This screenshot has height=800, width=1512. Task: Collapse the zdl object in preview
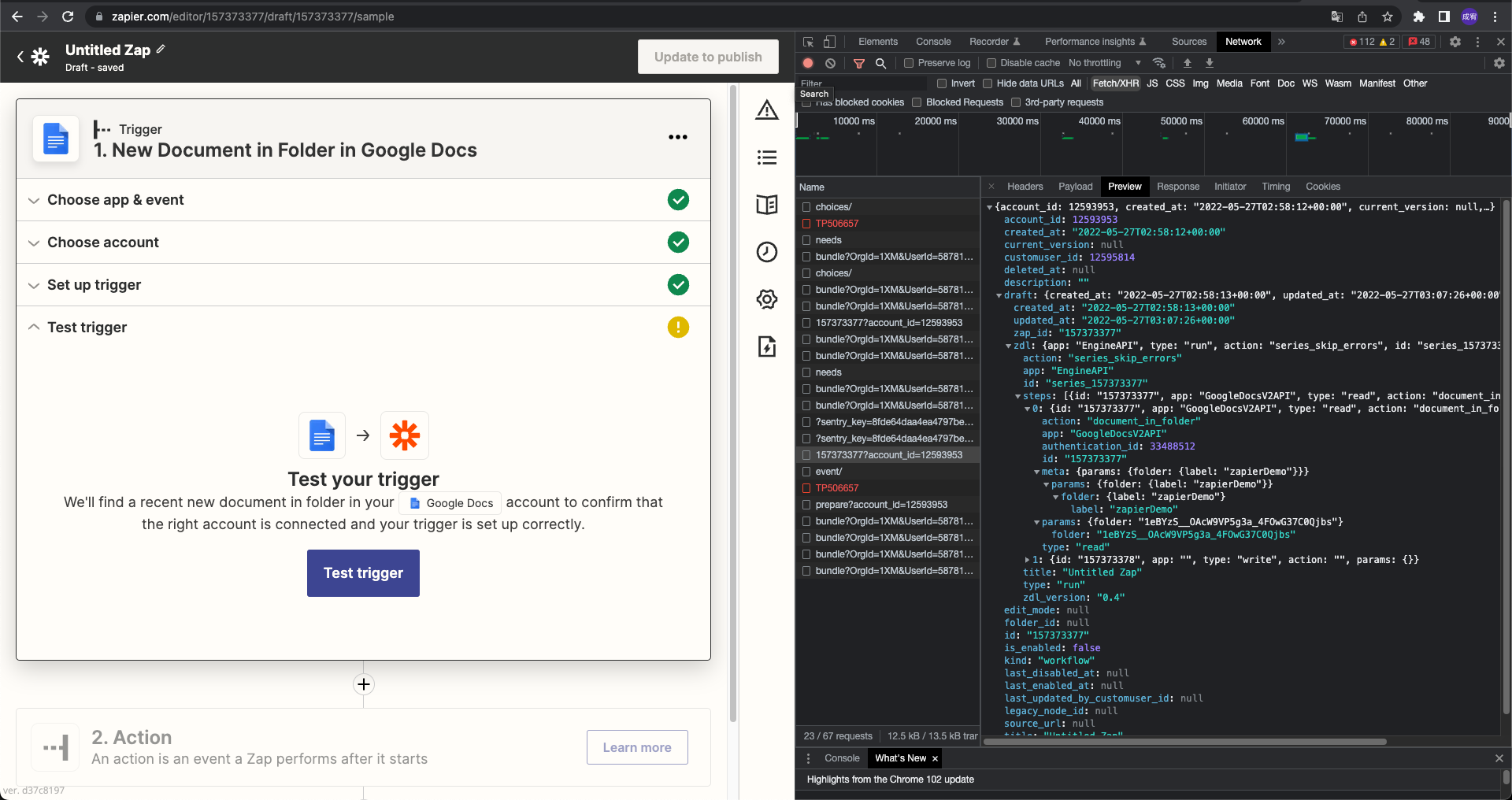coord(1009,346)
